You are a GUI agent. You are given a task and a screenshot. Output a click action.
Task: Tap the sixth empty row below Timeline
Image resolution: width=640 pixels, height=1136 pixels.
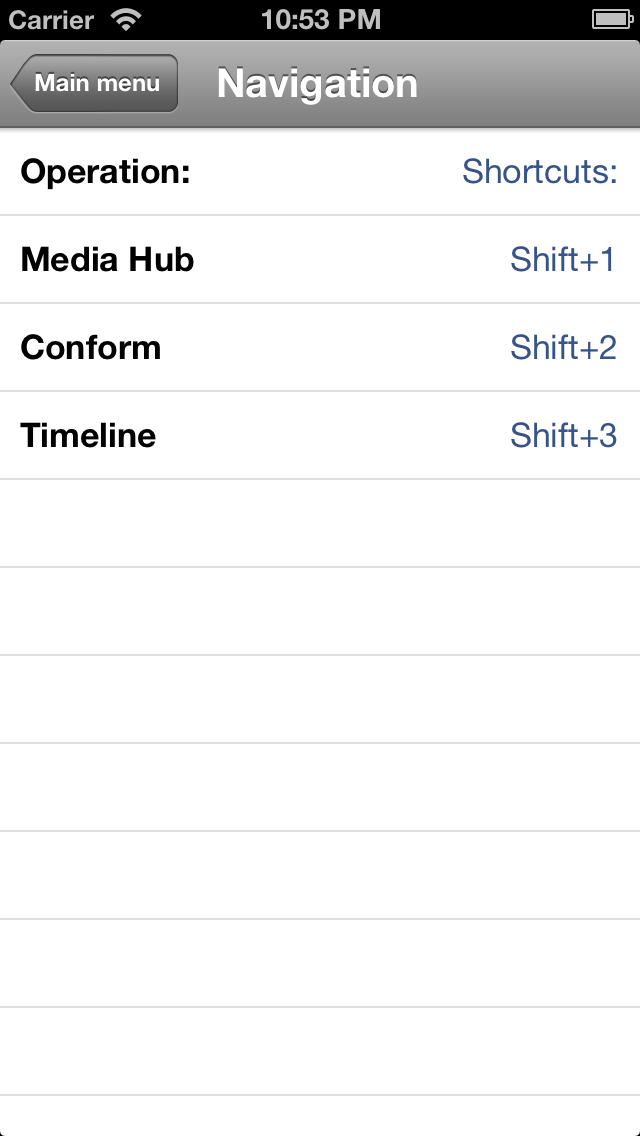[320, 964]
